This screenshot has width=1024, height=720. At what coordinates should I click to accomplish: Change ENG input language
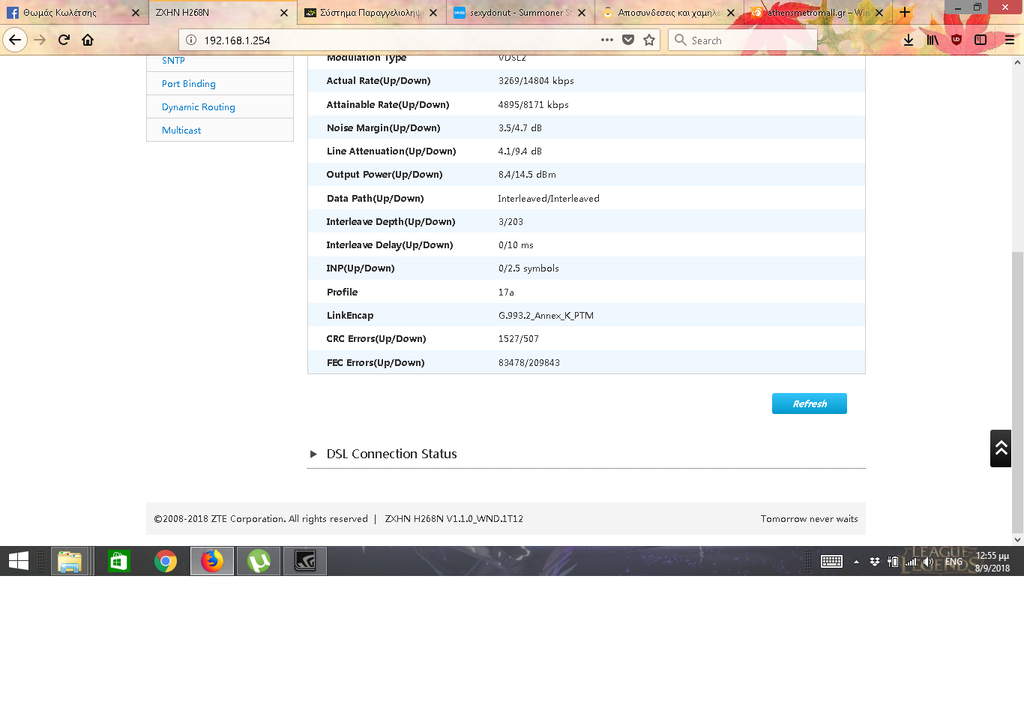953,562
